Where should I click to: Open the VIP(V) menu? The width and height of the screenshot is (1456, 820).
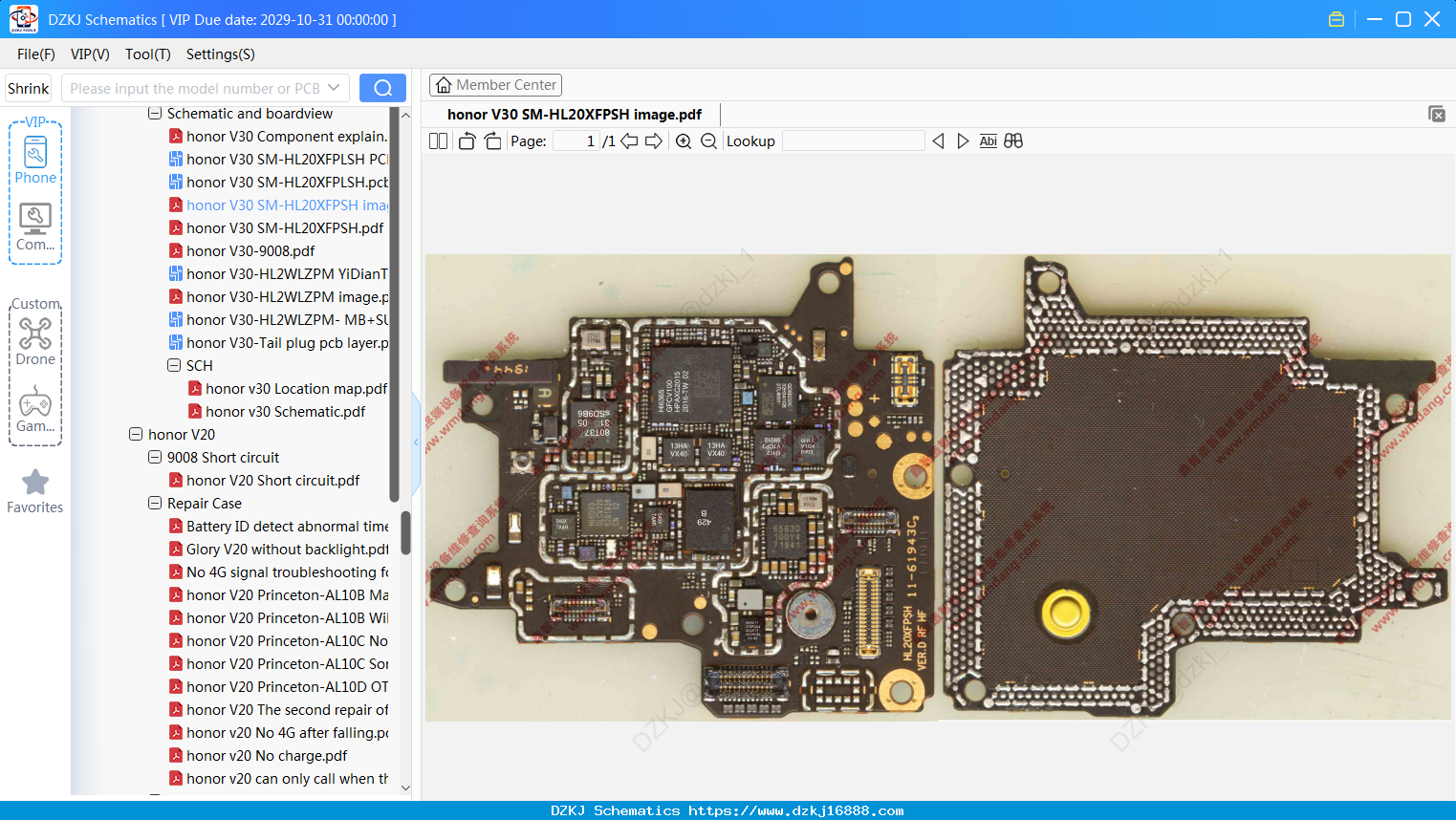[x=90, y=54]
